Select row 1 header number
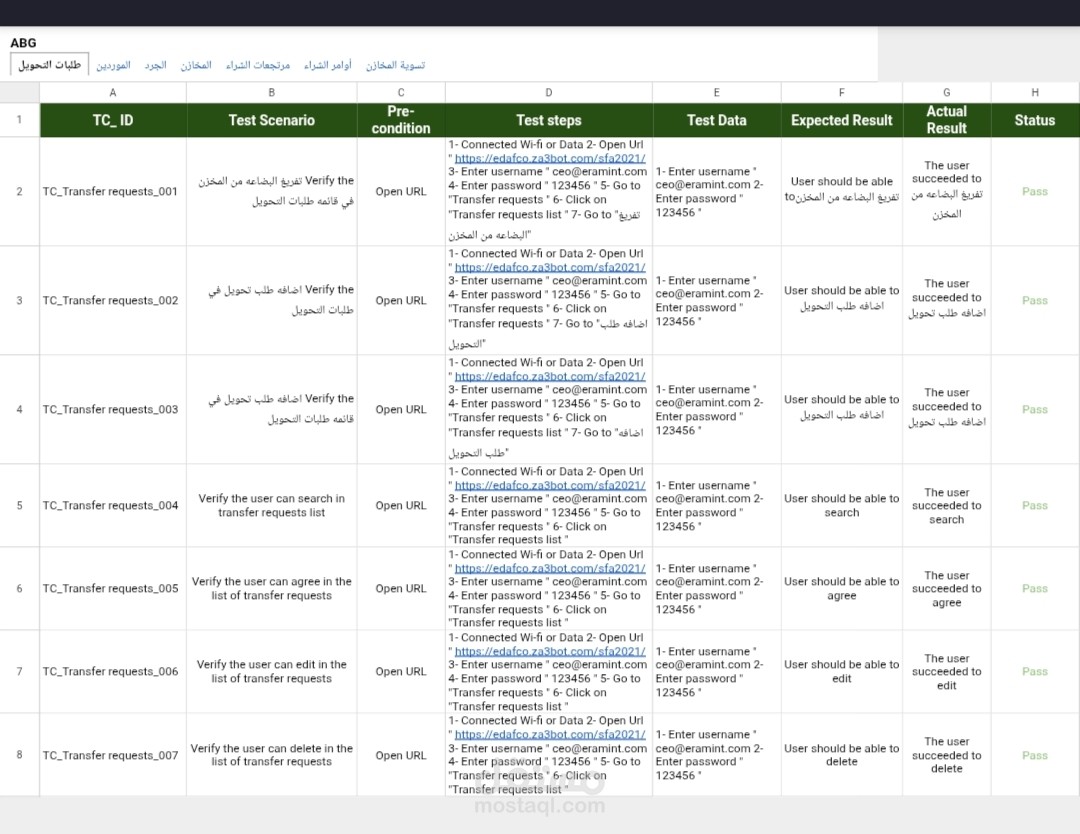Image resolution: width=1080 pixels, height=834 pixels. pyautogui.click(x=19, y=120)
